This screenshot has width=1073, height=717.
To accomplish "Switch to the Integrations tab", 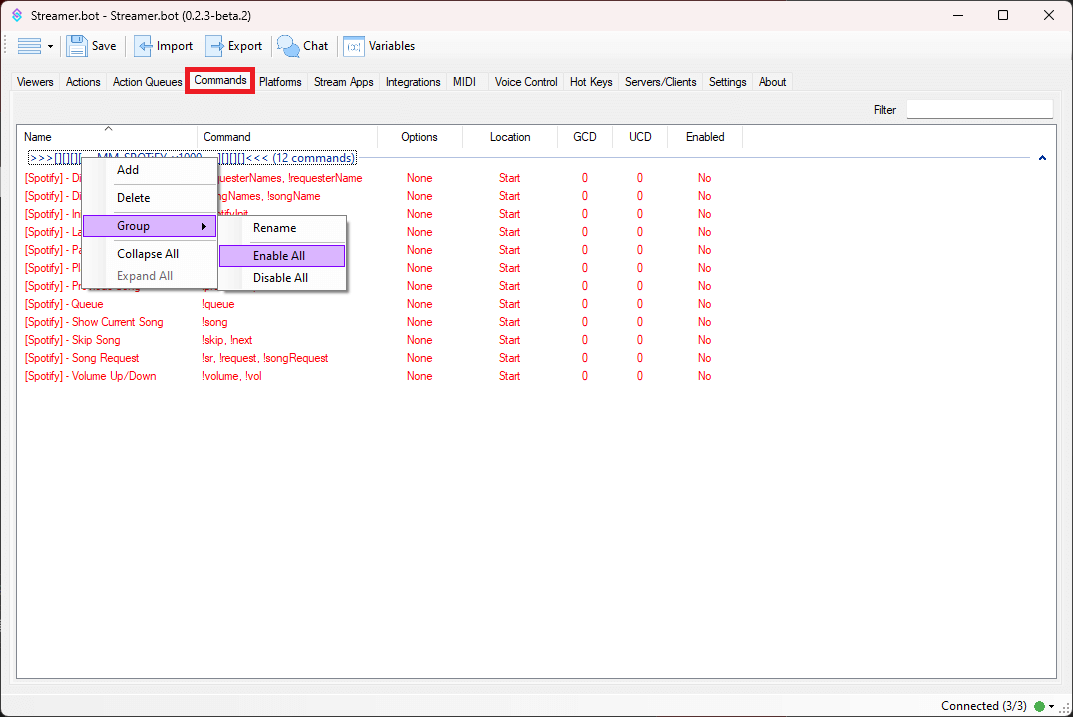I will point(413,81).
